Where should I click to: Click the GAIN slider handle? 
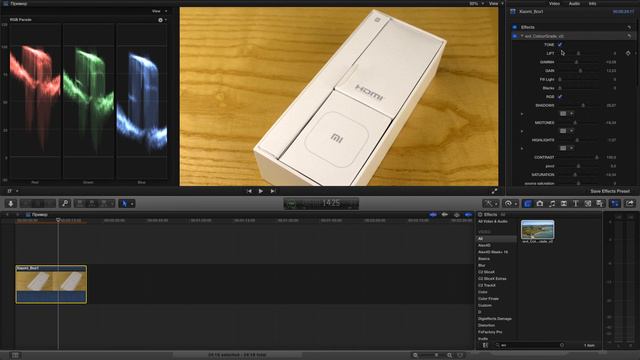pos(580,71)
